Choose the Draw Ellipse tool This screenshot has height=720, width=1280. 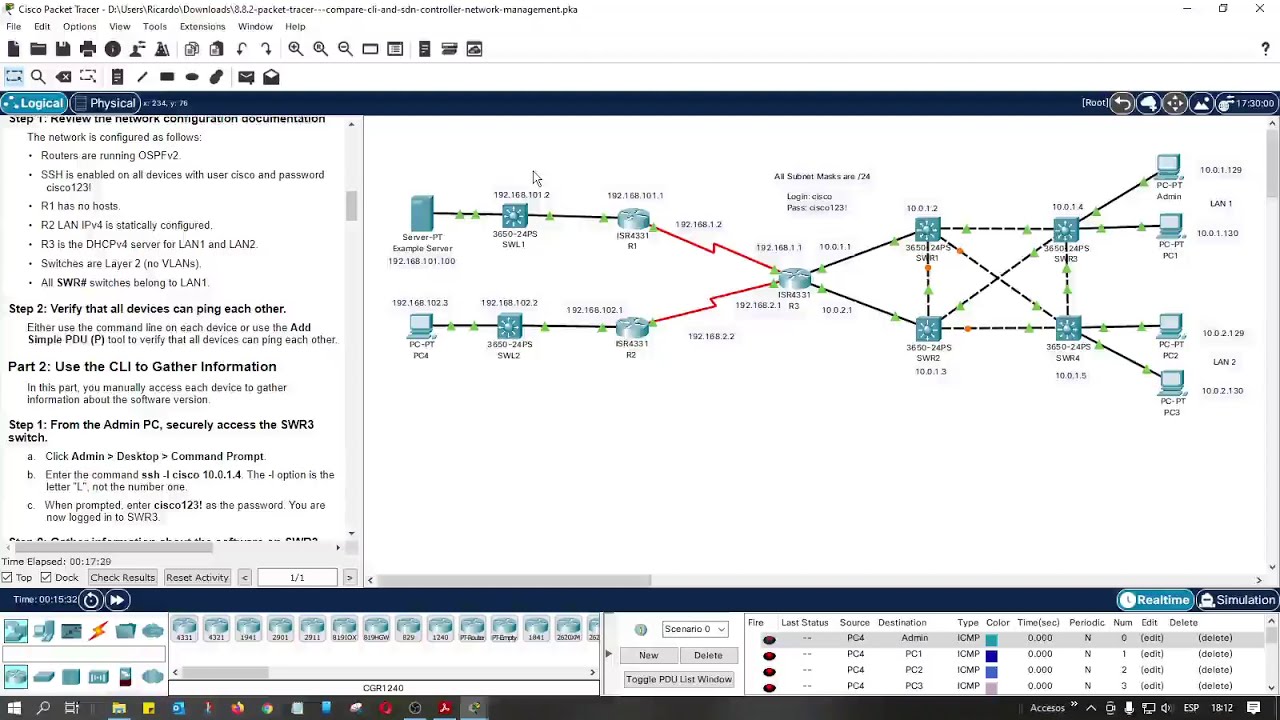pyautogui.click(x=192, y=77)
